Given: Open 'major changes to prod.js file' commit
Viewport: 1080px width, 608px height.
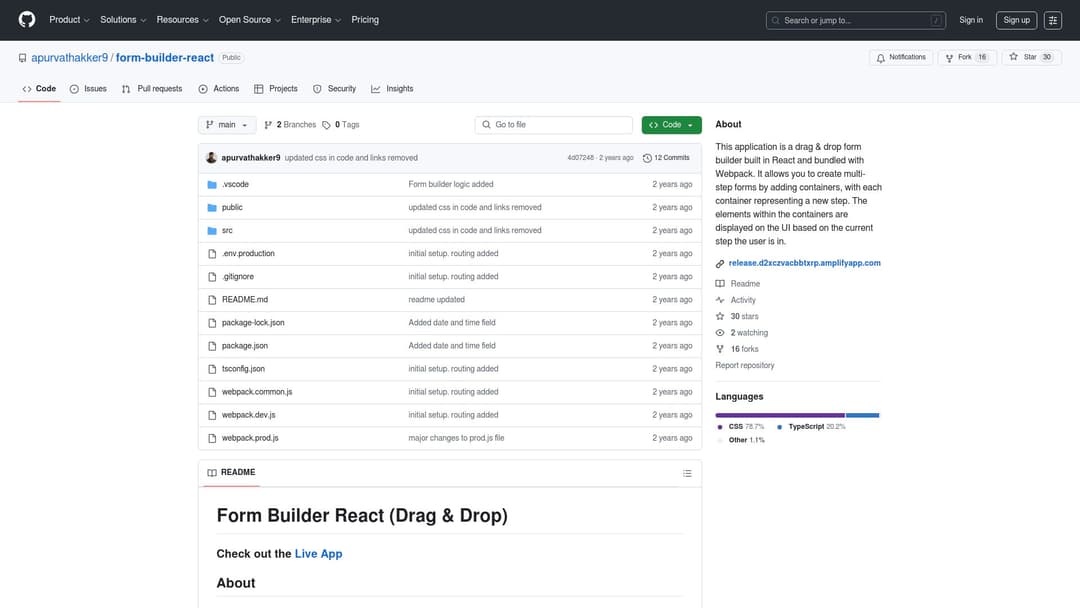Looking at the screenshot, I should 456,438.
